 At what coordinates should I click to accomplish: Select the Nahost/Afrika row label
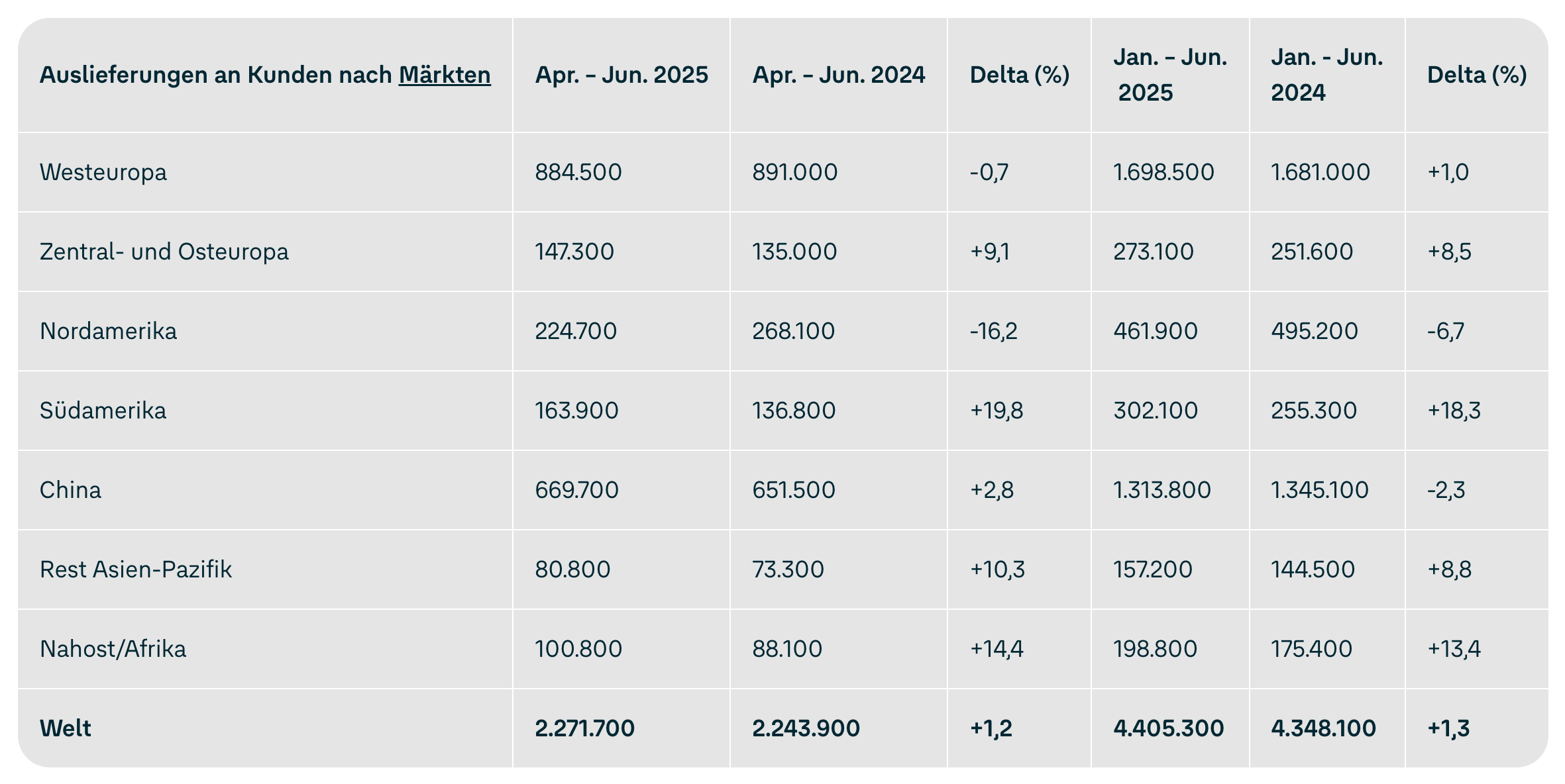(113, 649)
